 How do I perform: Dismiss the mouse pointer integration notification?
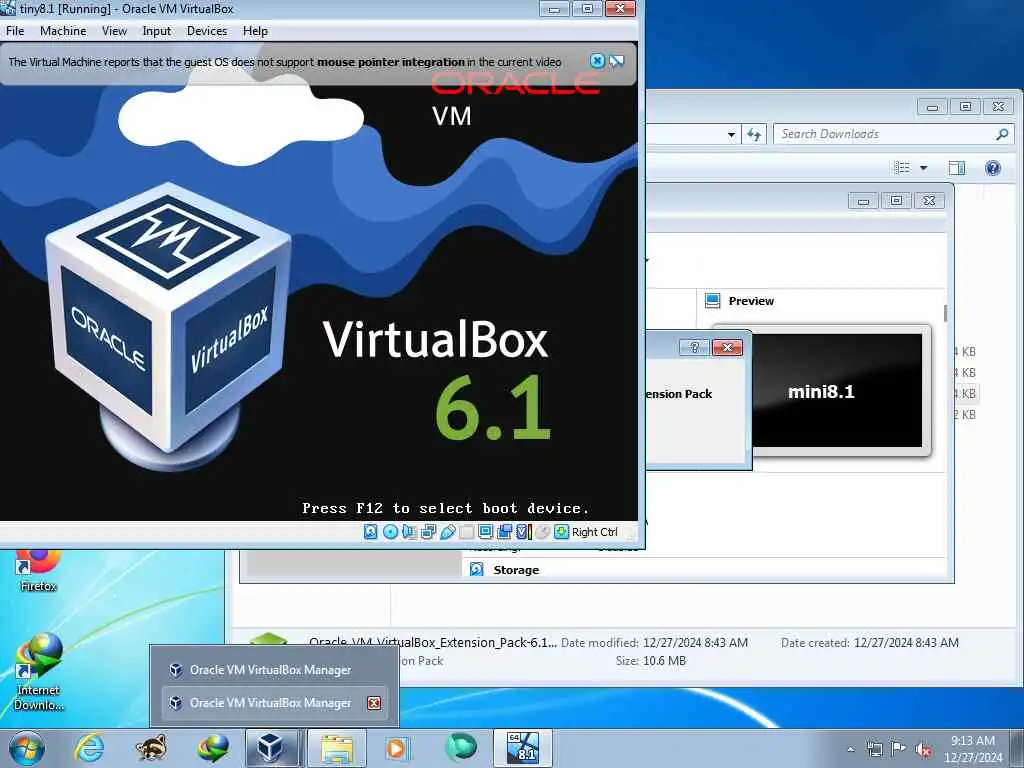[x=597, y=61]
